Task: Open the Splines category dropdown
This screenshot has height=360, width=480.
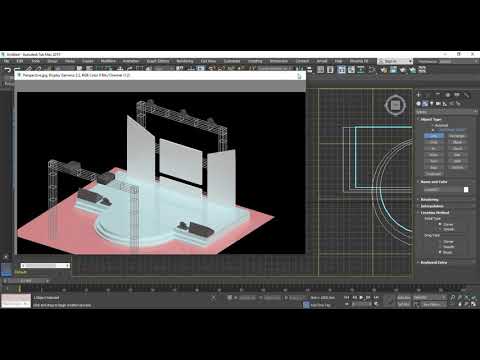Action: coord(446,112)
